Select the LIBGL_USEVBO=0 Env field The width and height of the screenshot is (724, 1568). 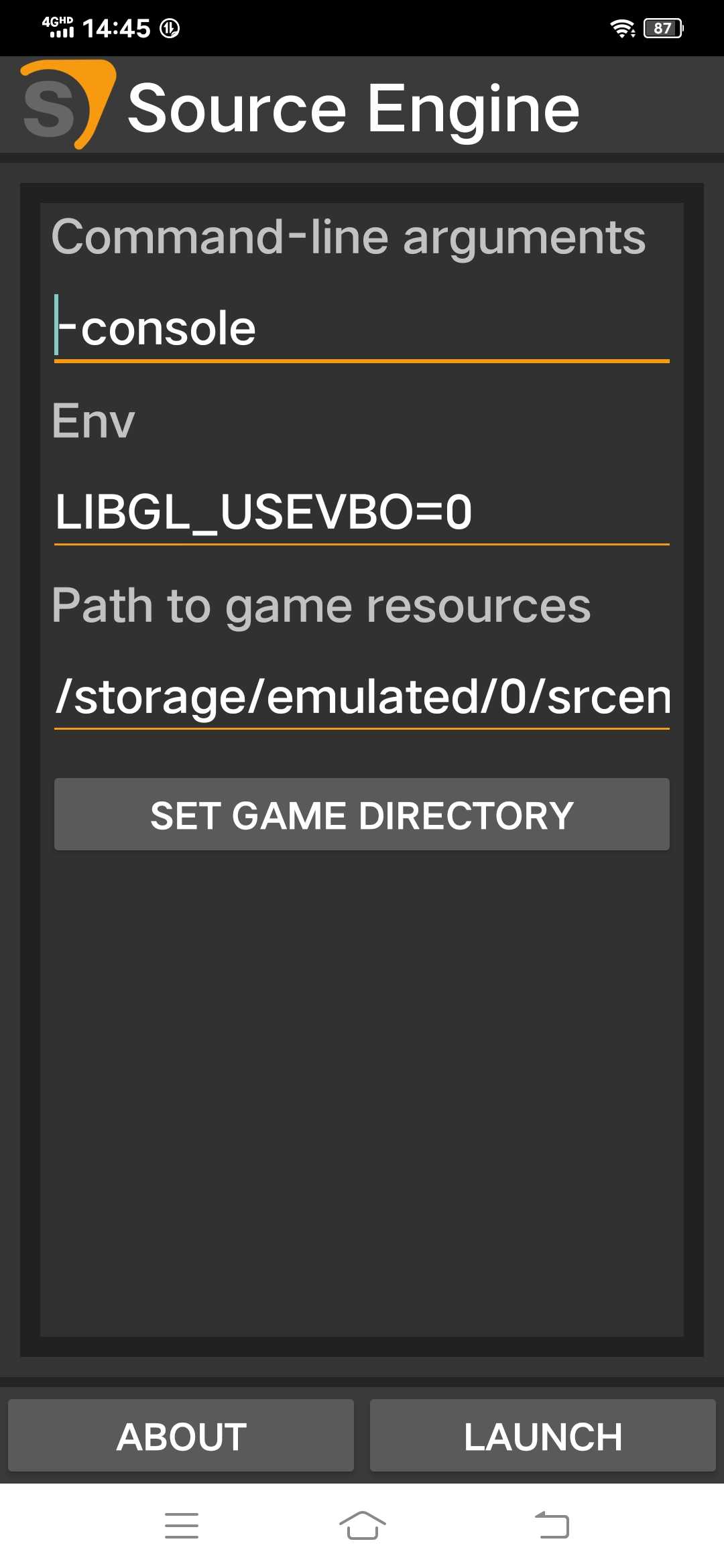pyautogui.click(x=362, y=512)
